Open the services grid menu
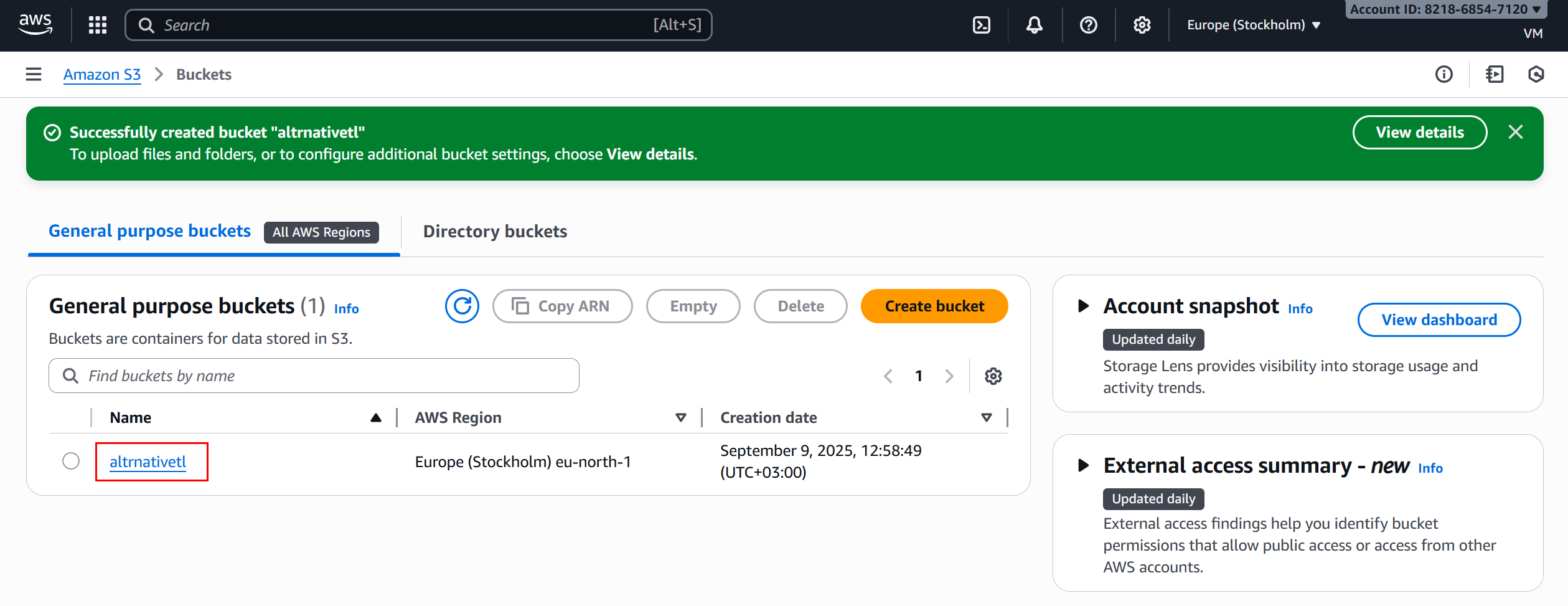The width and height of the screenshot is (1568, 606). (98, 25)
